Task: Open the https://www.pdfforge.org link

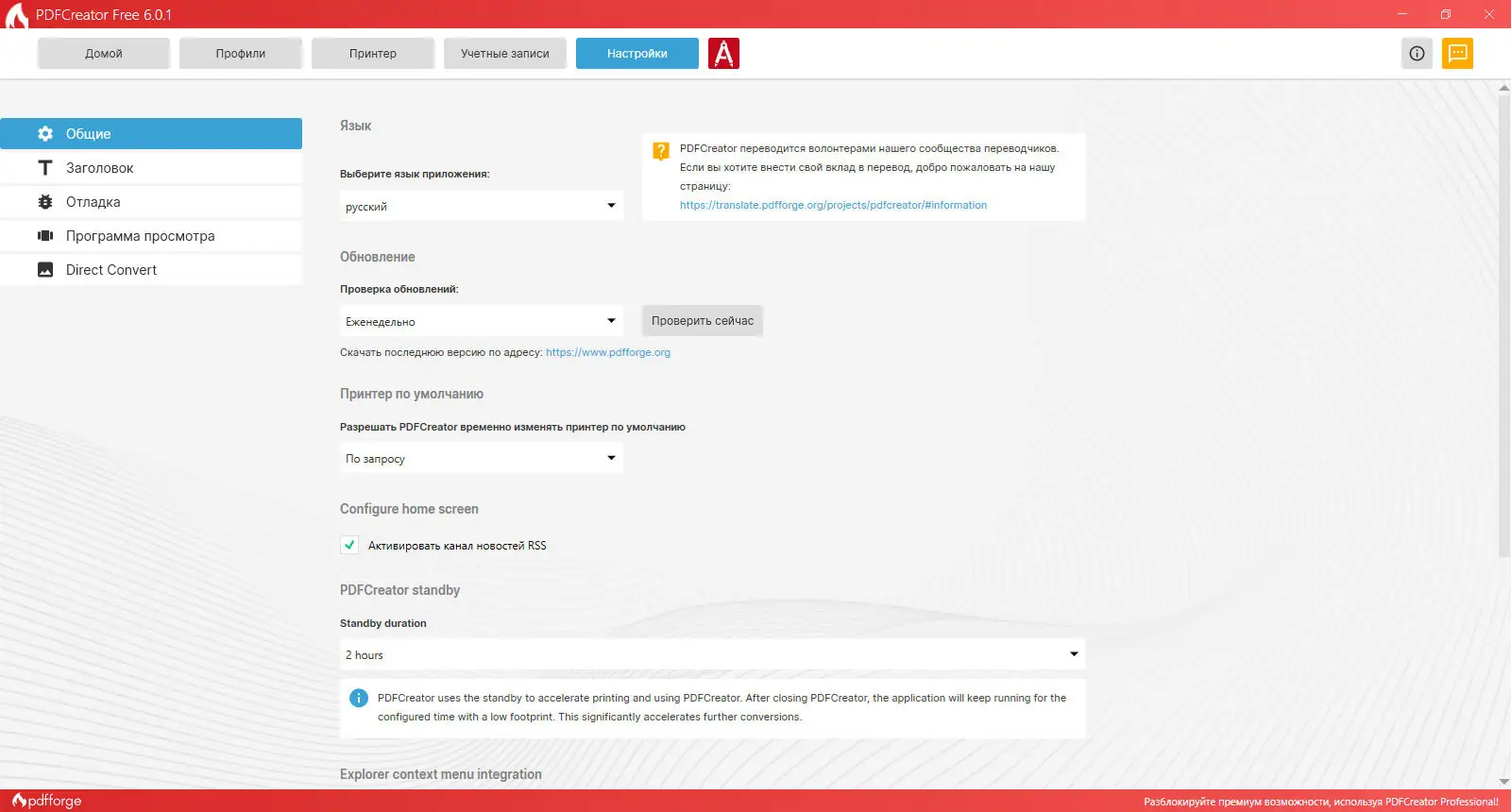Action: pyautogui.click(x=608, y=352)
